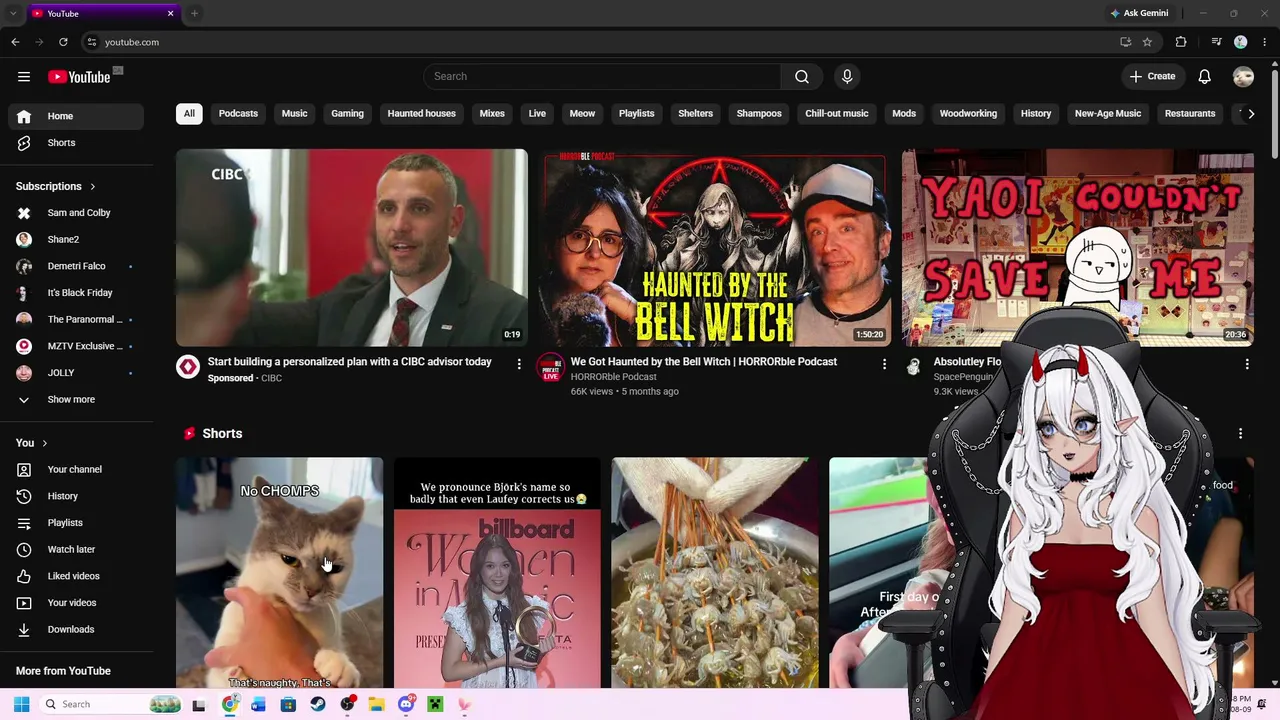Screen dimensions: 1280x720
Task: Filter the feed by Haunted houses
Action: click(x=422, y=114)
